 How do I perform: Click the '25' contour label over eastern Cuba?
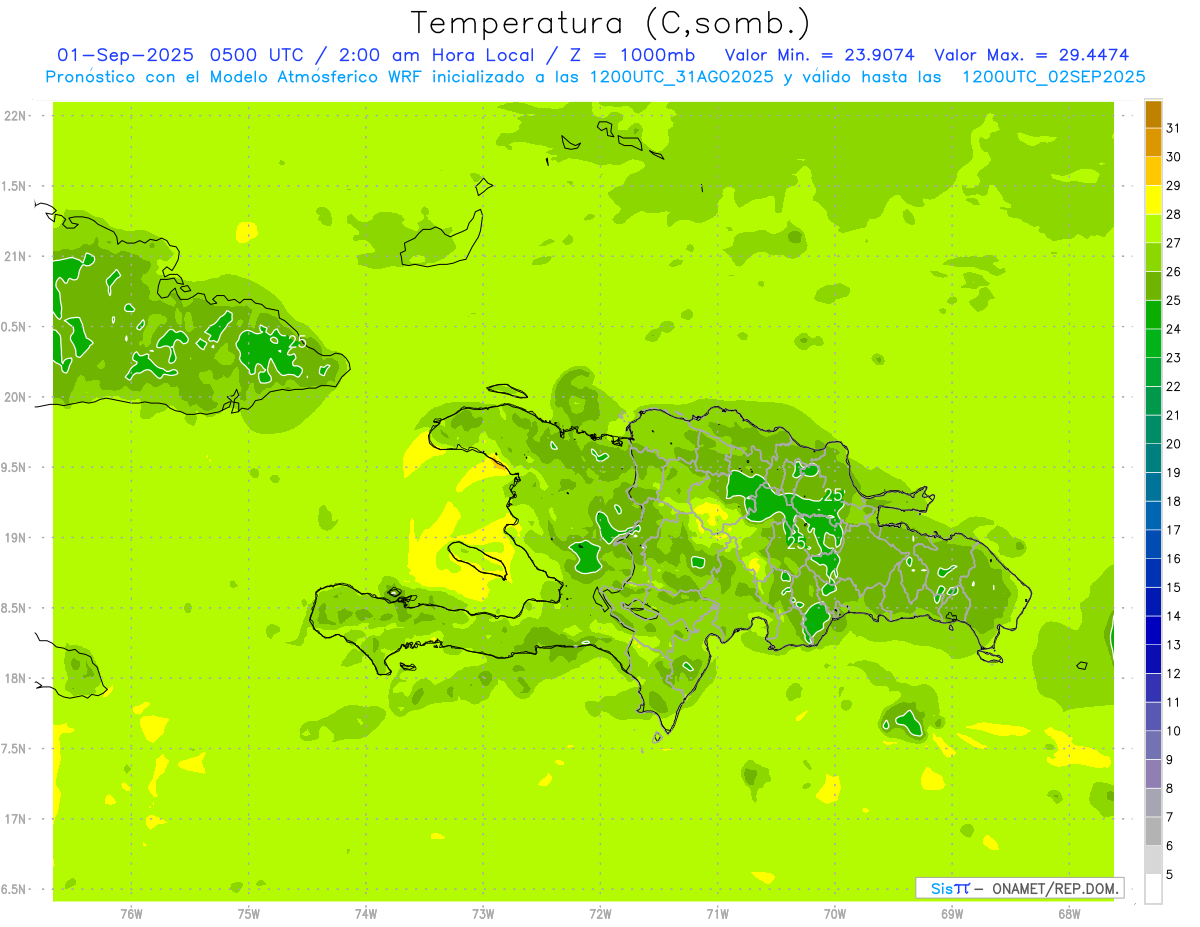pyautogui.click(x=297, y=342)
